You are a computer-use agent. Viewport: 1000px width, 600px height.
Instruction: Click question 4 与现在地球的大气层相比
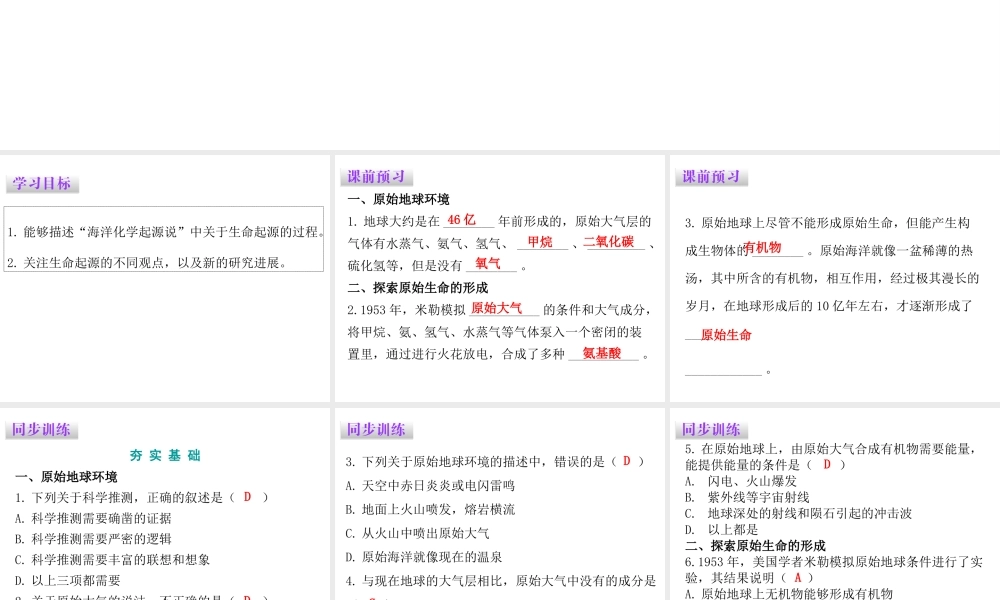501,581
